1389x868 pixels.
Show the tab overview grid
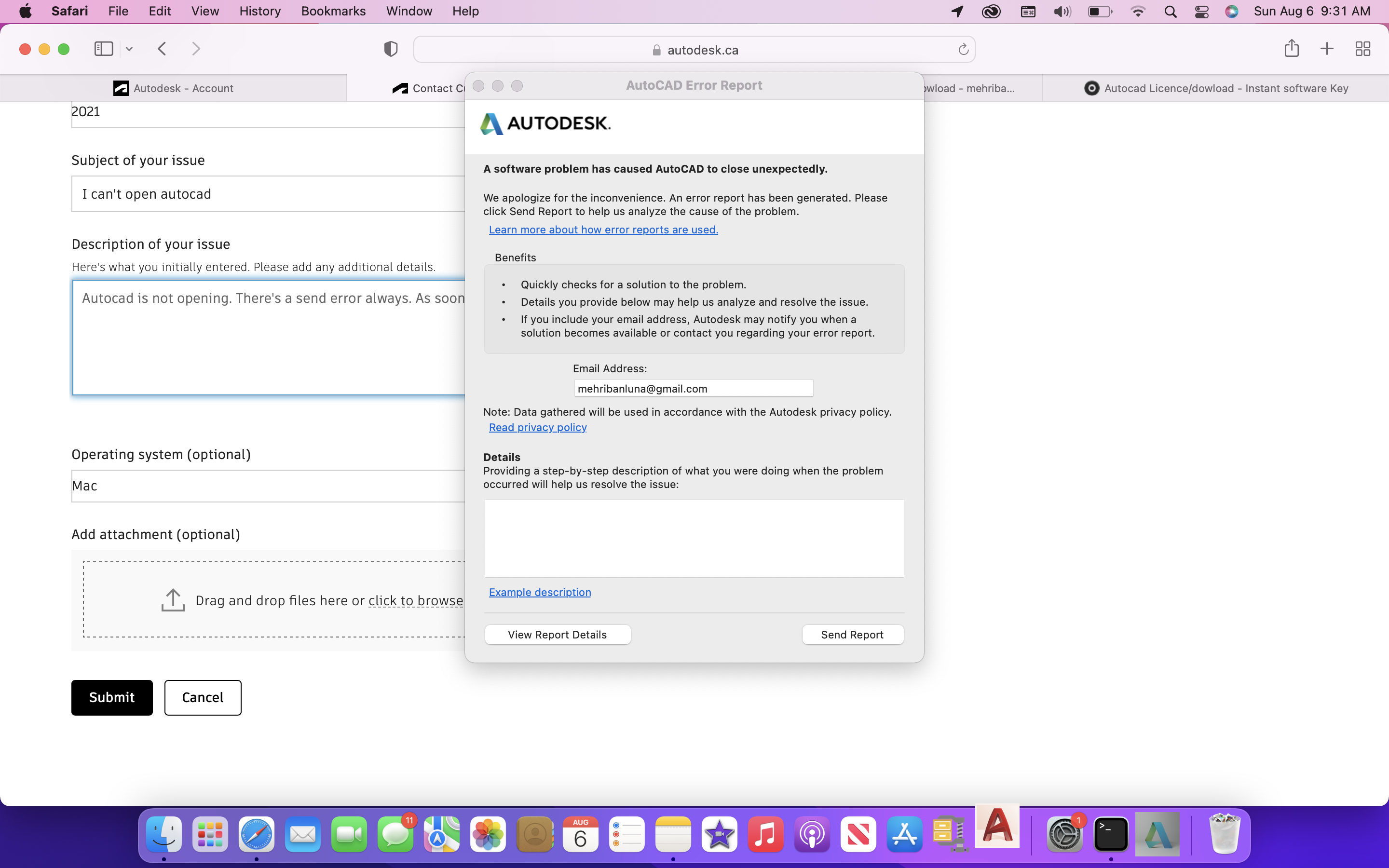tap(1362, 49)
